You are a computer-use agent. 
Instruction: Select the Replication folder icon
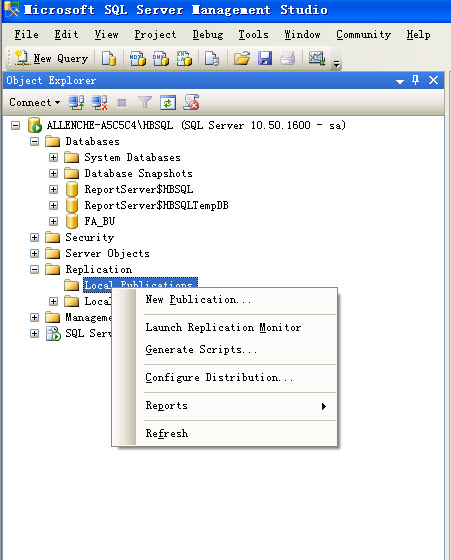coord(52,269)
